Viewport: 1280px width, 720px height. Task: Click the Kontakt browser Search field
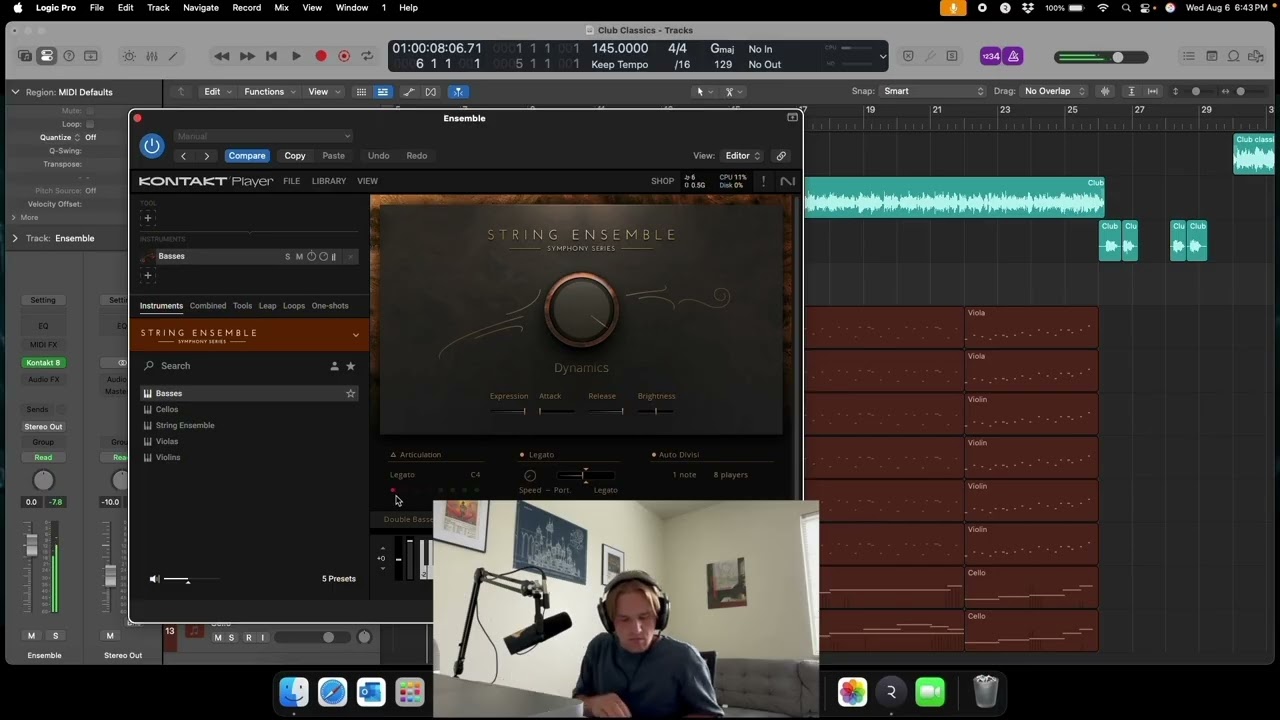(235, 366)
